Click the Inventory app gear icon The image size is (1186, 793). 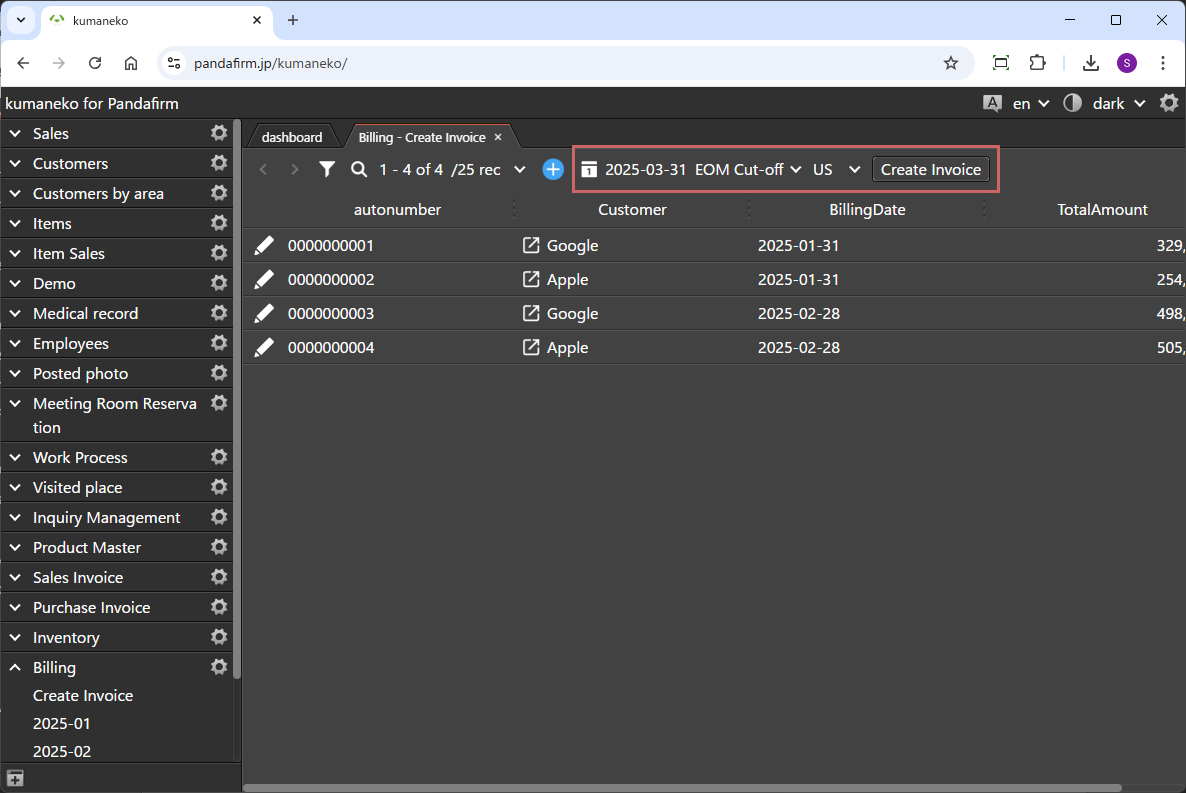(x=218, y=638)
